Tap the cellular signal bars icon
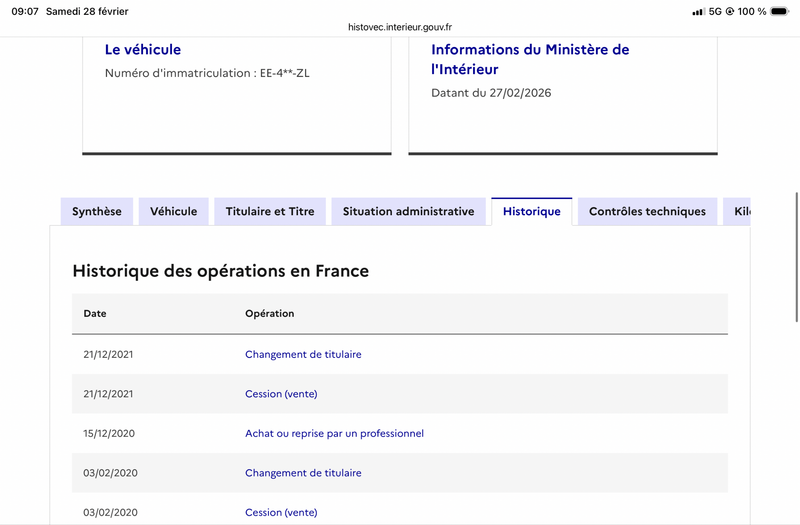 (x=698, y=12)
